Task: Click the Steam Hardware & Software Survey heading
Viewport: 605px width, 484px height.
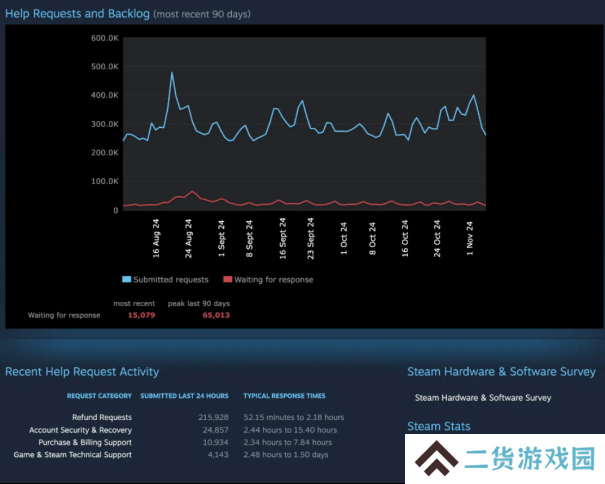Action: (501, 372)
